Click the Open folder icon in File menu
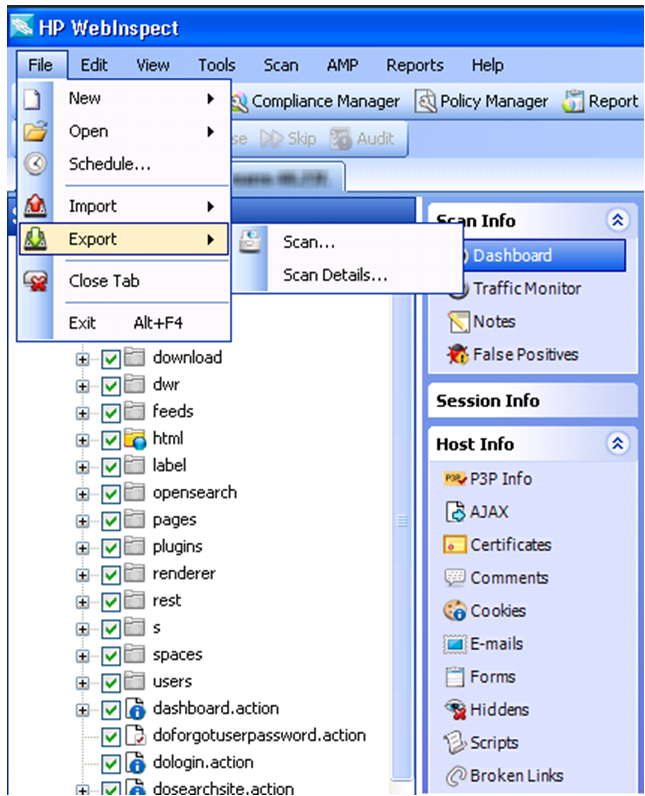Screen dimensions: 645x796 [35, 131]
